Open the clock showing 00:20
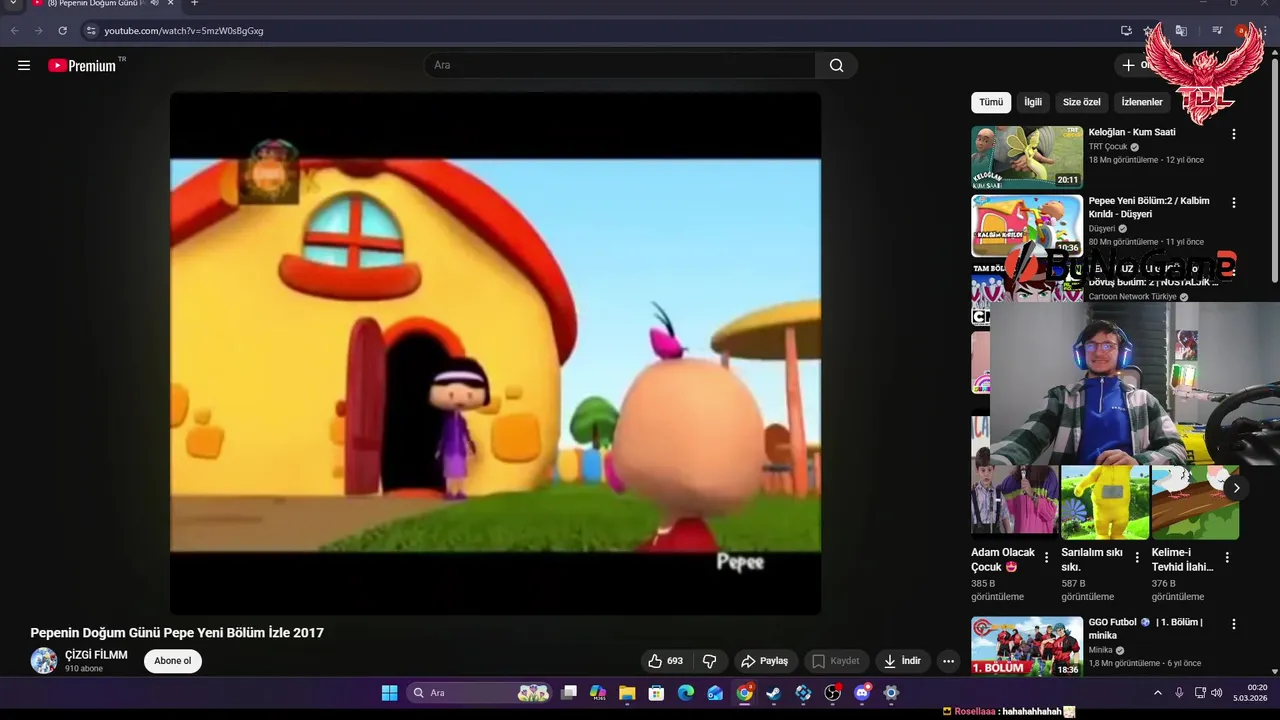Image resolution: width=1280 pixels, height=720 pixels. [x=1250, y=693]
